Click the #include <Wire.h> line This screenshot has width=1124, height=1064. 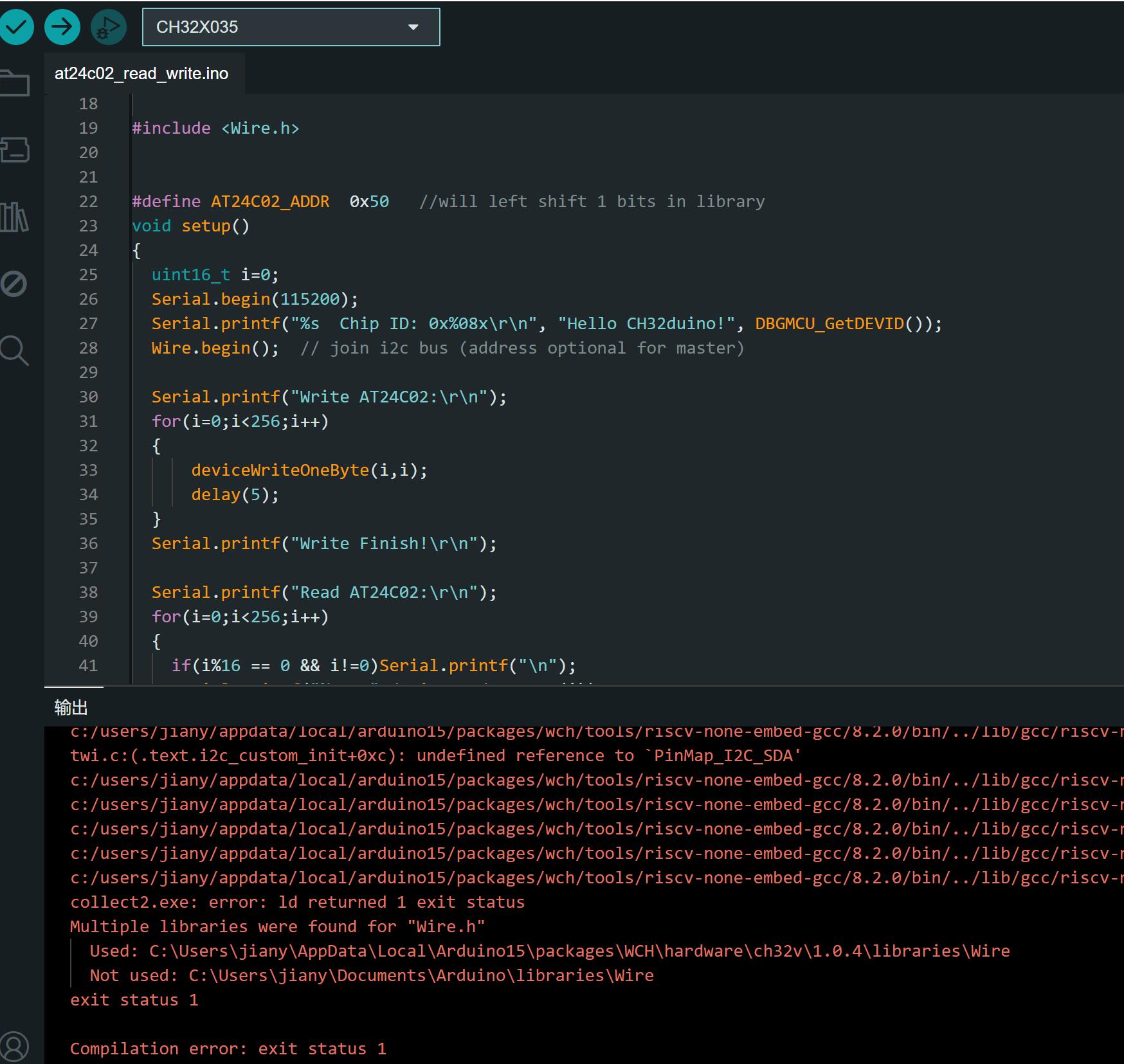(215, 128)
